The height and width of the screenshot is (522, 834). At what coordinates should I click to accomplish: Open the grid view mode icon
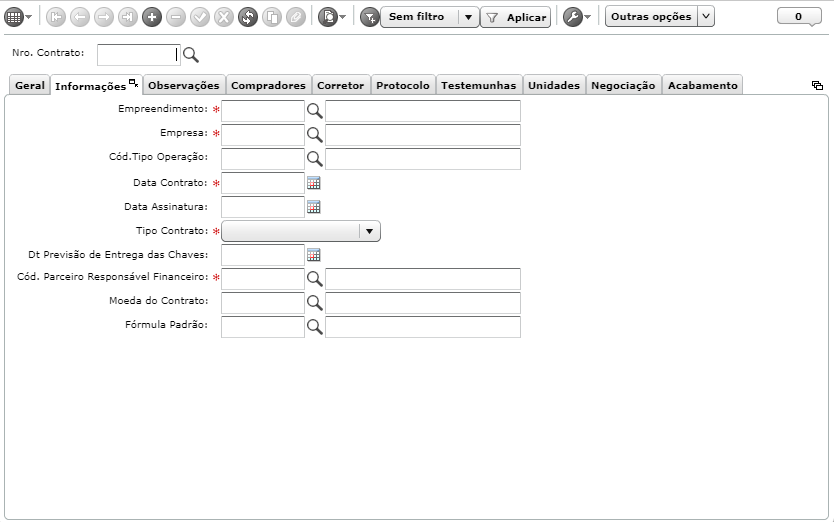[14, 17]
